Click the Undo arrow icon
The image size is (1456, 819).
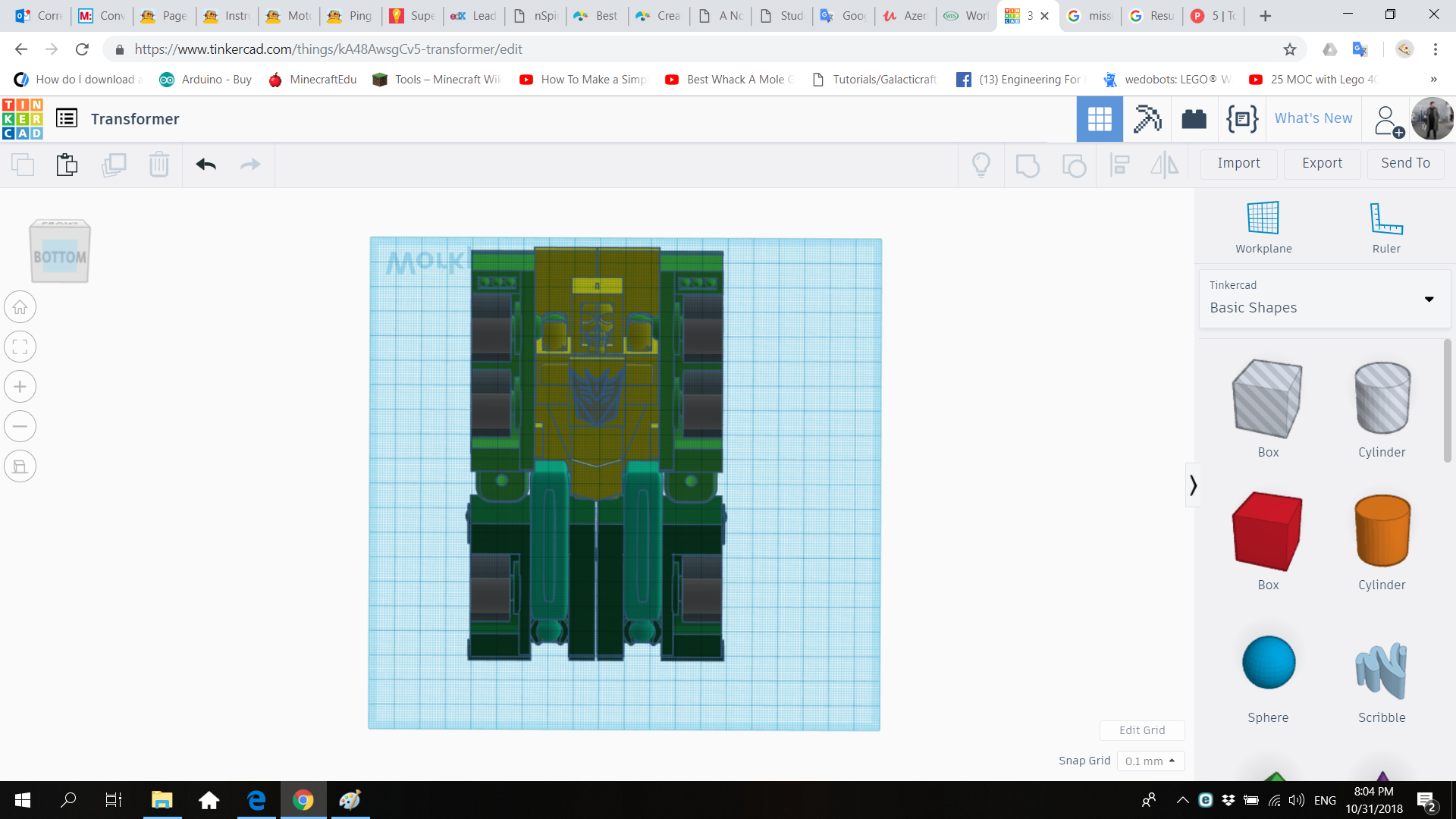coord(206,165)
